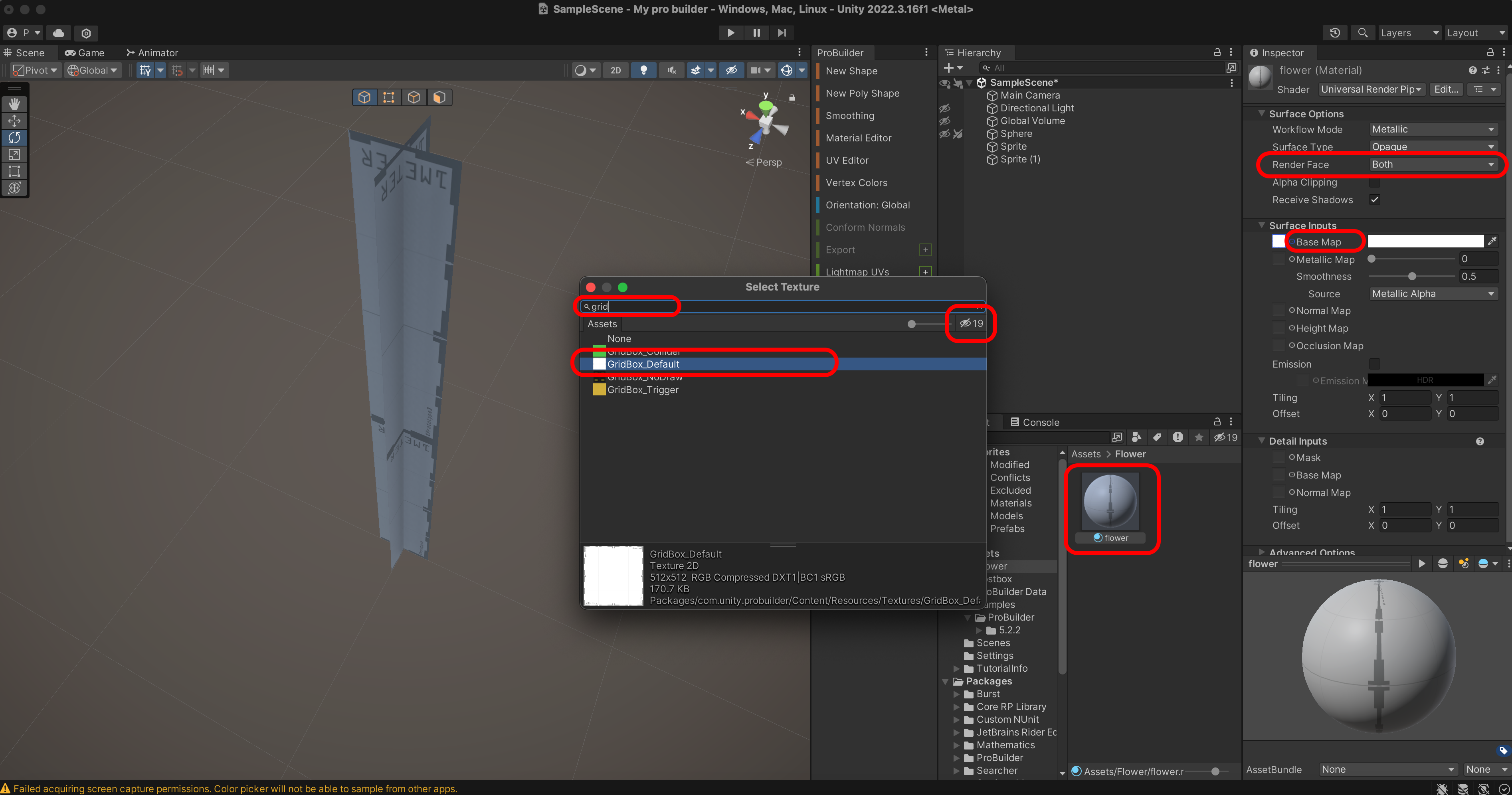
Task: Open the UV Editor
Action: (847, 160)
